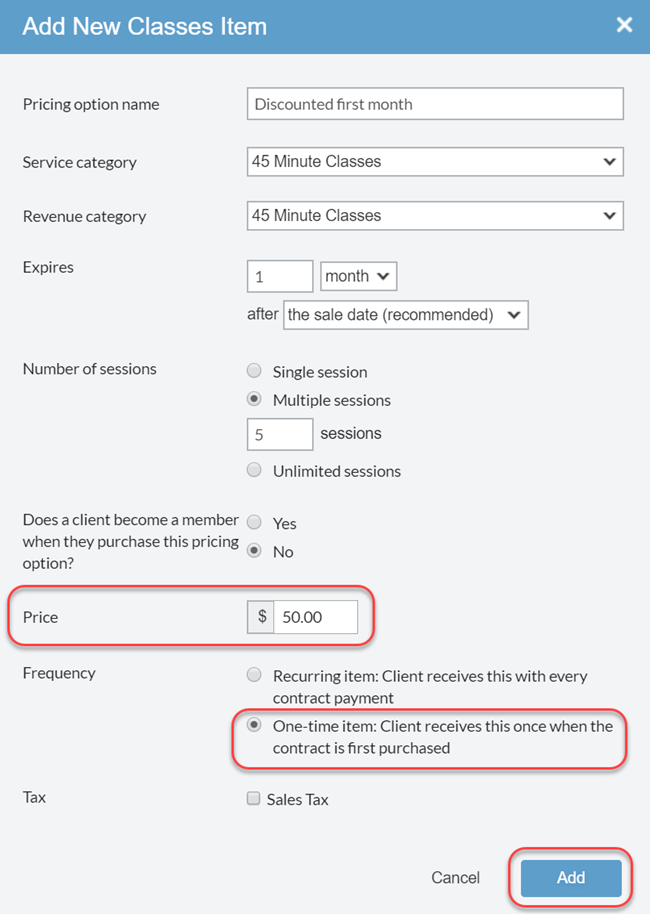The image size is (650, 914).
Task: Close the Add New Classes Item dialog
Action: 624,25
